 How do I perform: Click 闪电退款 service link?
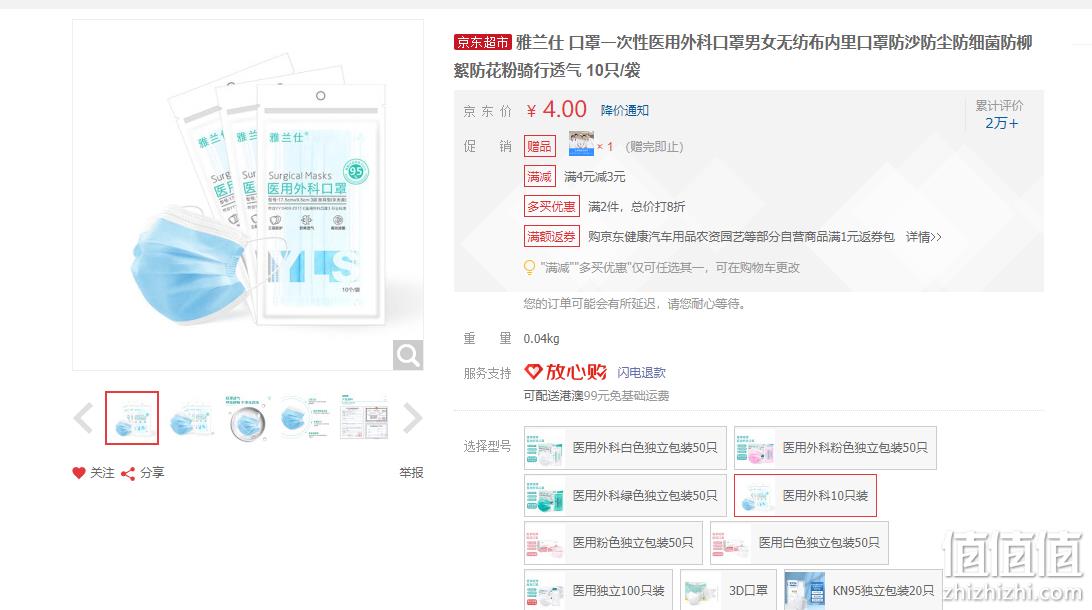coord(641,373)
